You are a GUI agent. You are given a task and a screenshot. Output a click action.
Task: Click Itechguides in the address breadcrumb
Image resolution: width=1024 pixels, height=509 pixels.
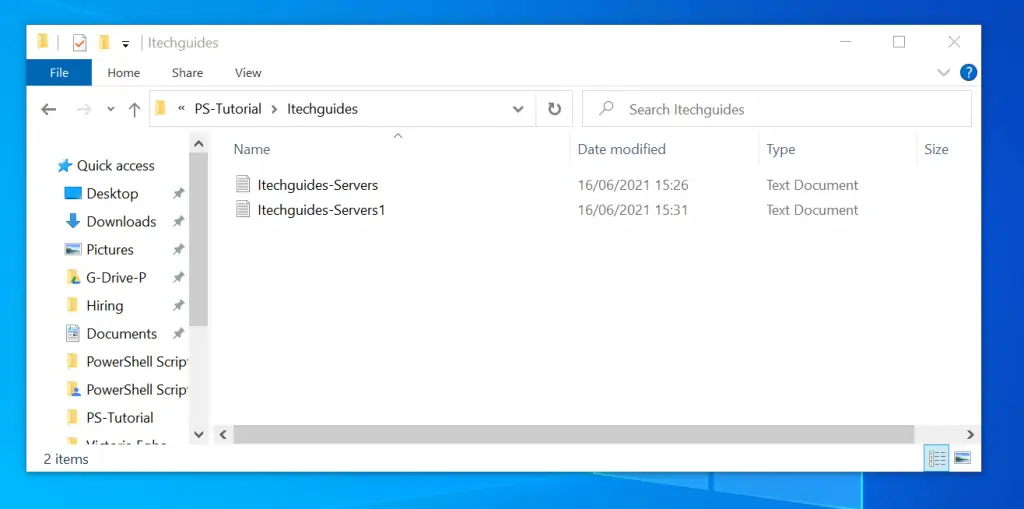pos(323,109)
